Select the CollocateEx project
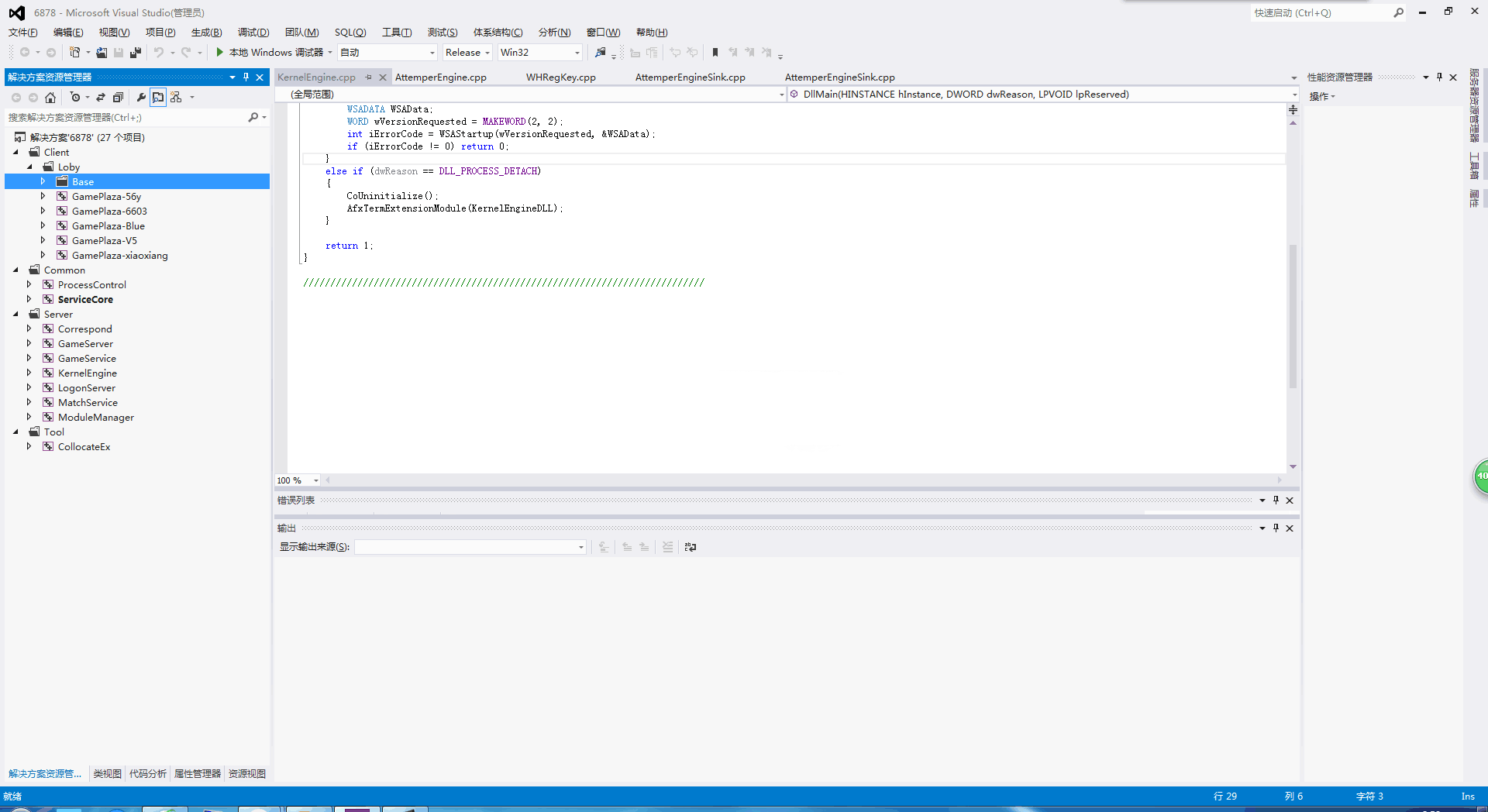Viewport: 1488px width, 812px height. coord(84,446)
